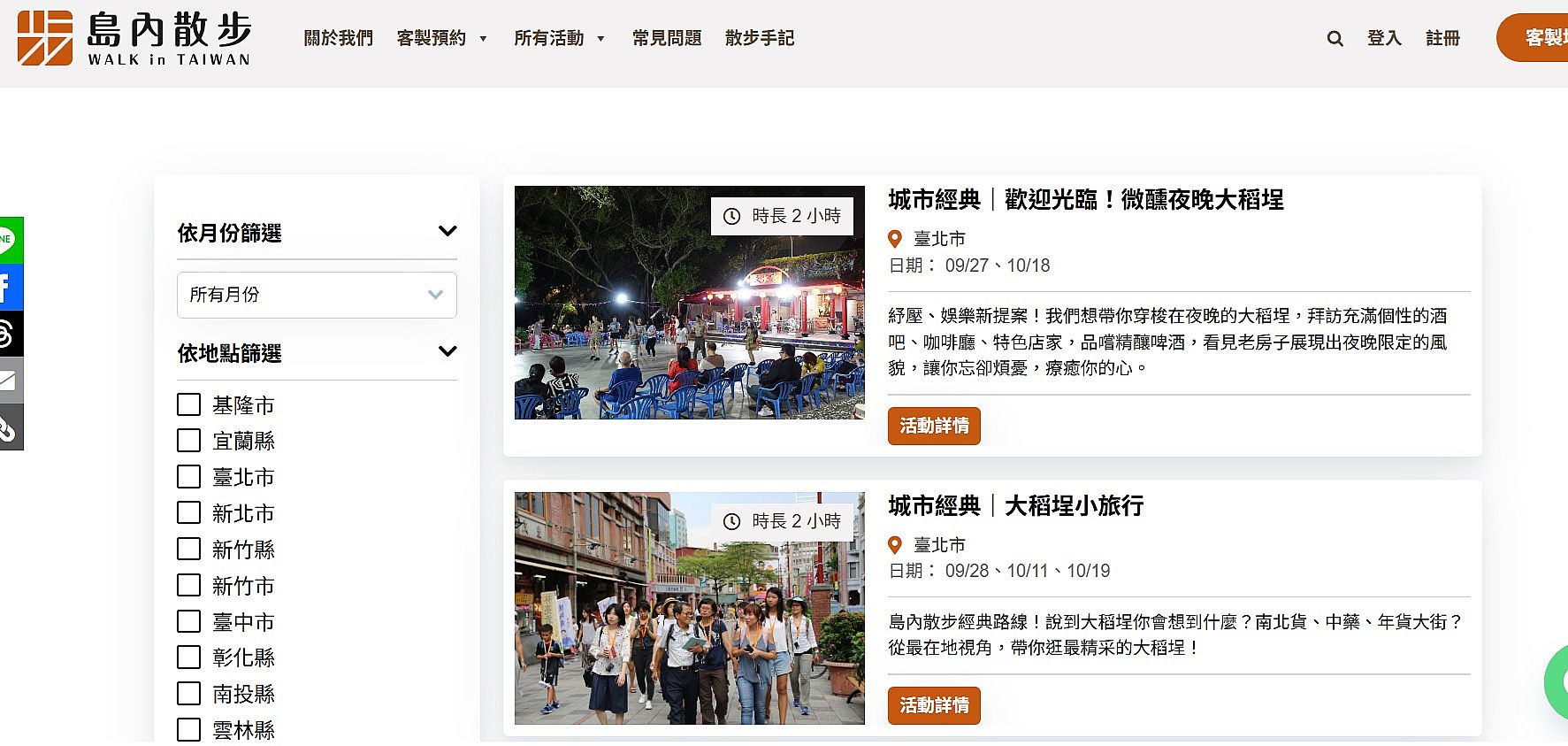The height and width of the screenshot is (746, 1568).
Task: Tick the 臺北市 filter checkbox
Action: [x=188, y=477]
